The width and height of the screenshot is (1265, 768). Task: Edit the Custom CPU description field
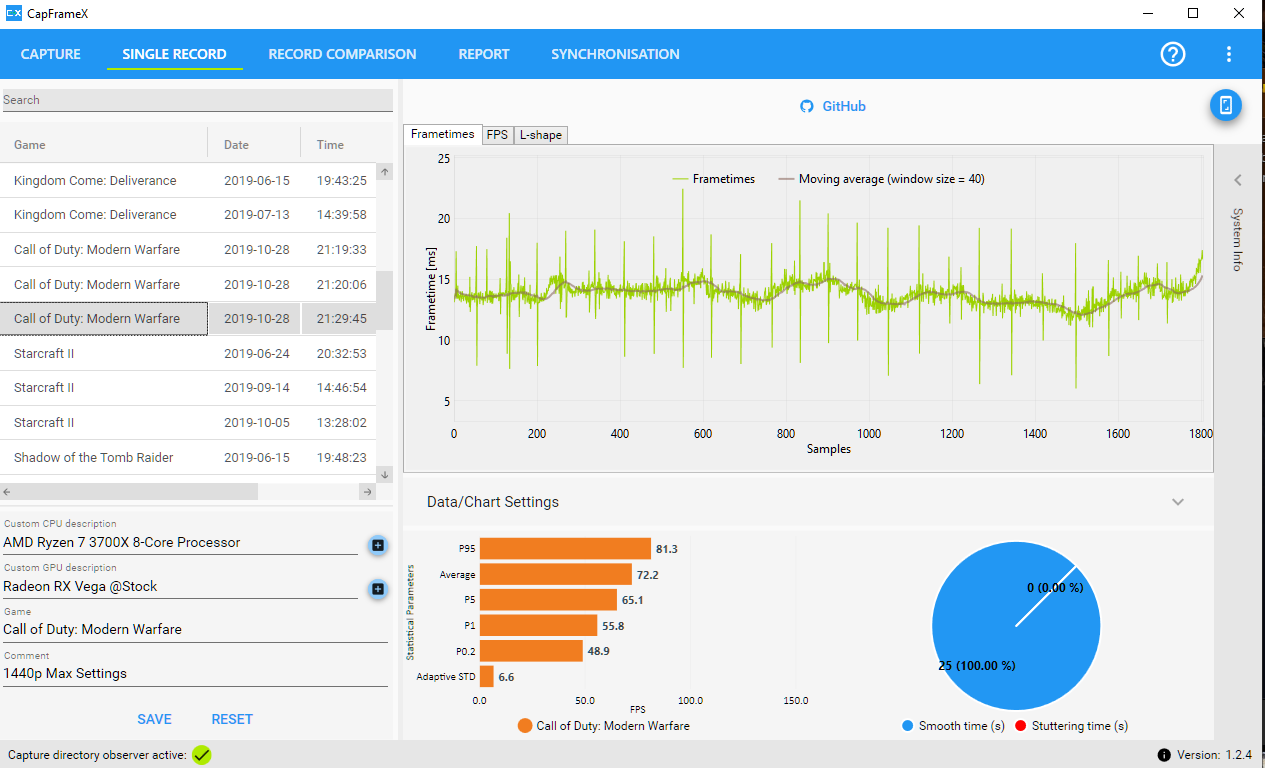180,543
